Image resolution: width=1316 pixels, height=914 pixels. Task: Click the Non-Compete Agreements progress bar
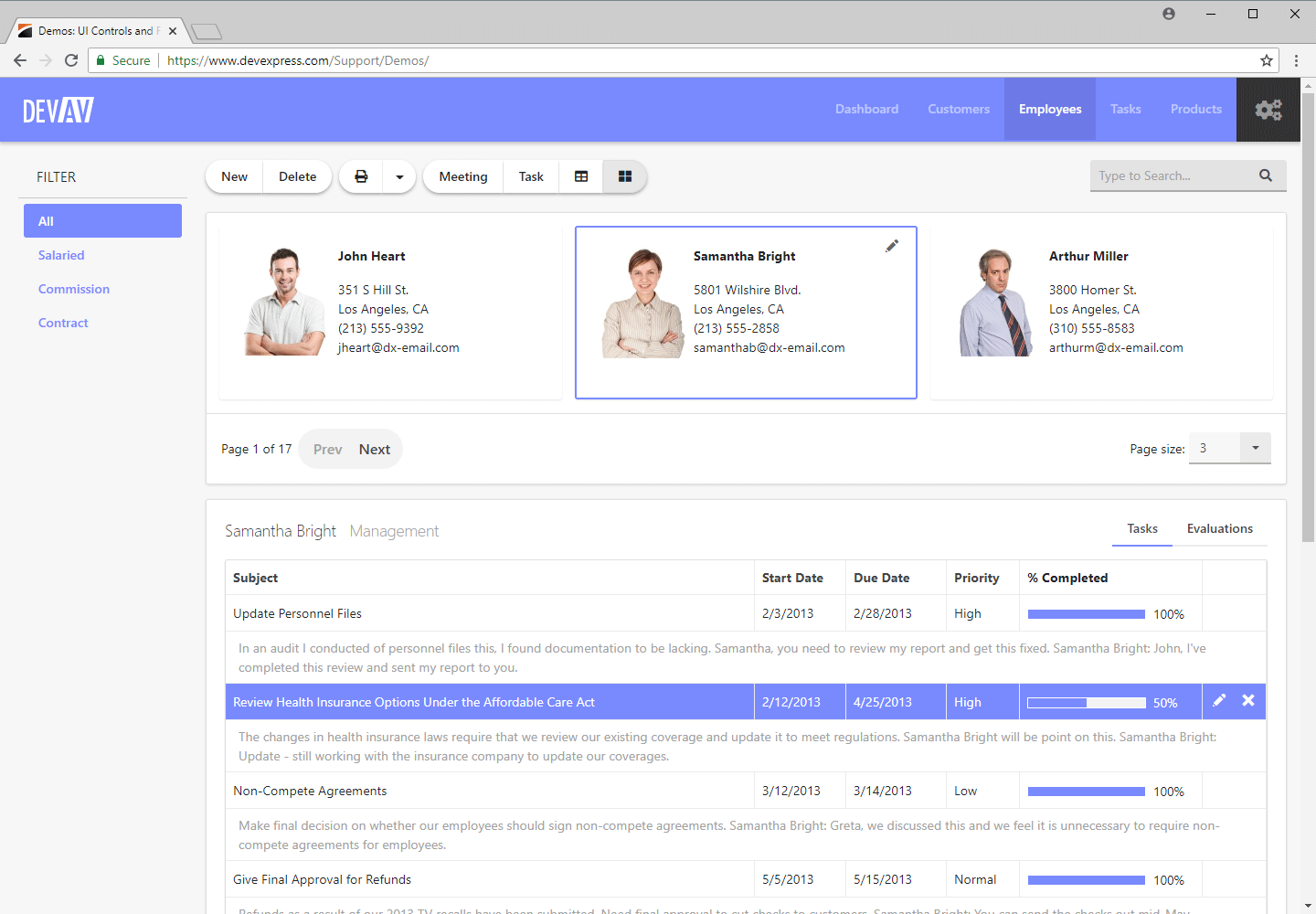click(x=1086, y=791)
